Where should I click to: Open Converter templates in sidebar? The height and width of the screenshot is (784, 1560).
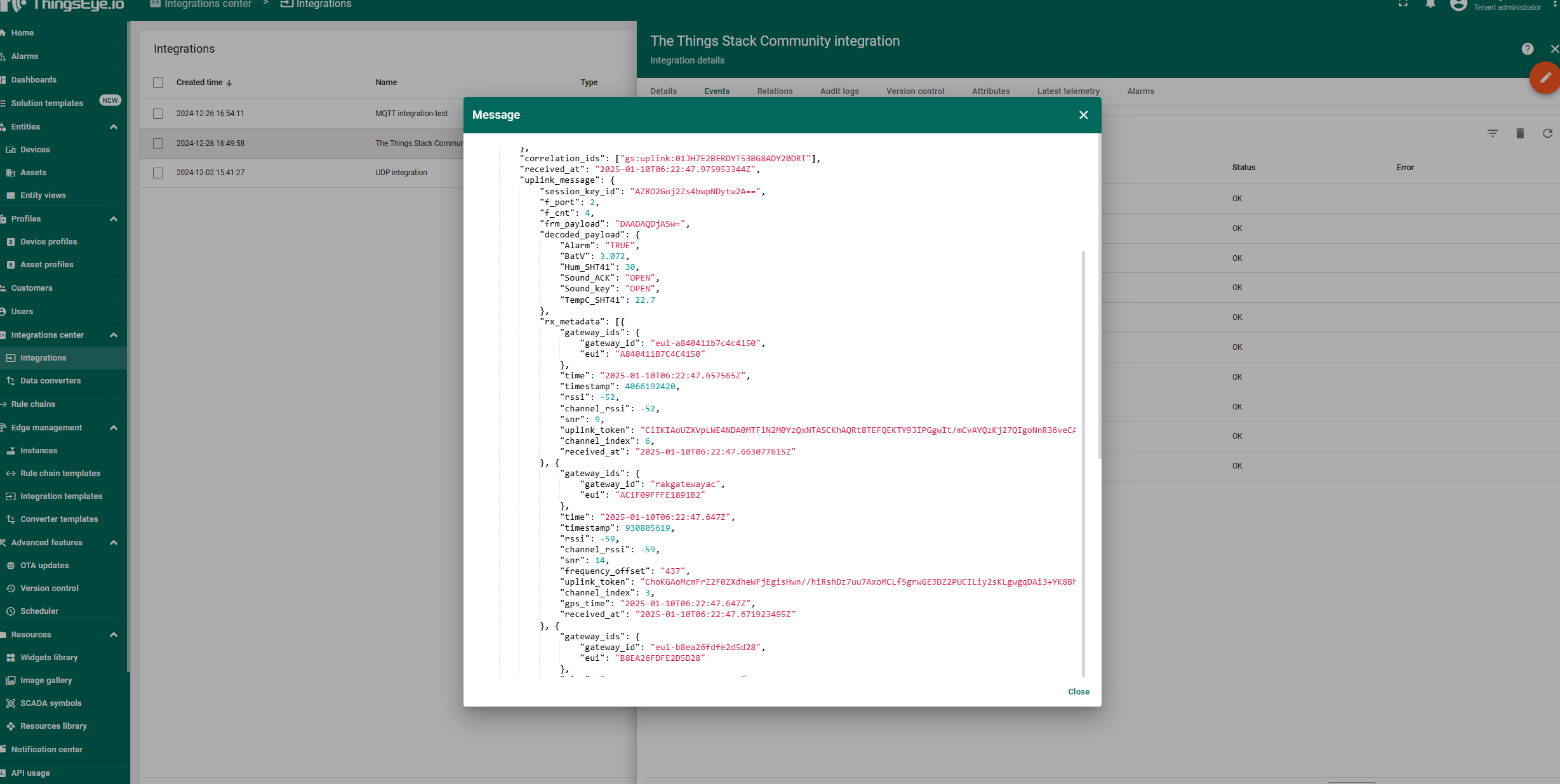click(x=59, y=519)
